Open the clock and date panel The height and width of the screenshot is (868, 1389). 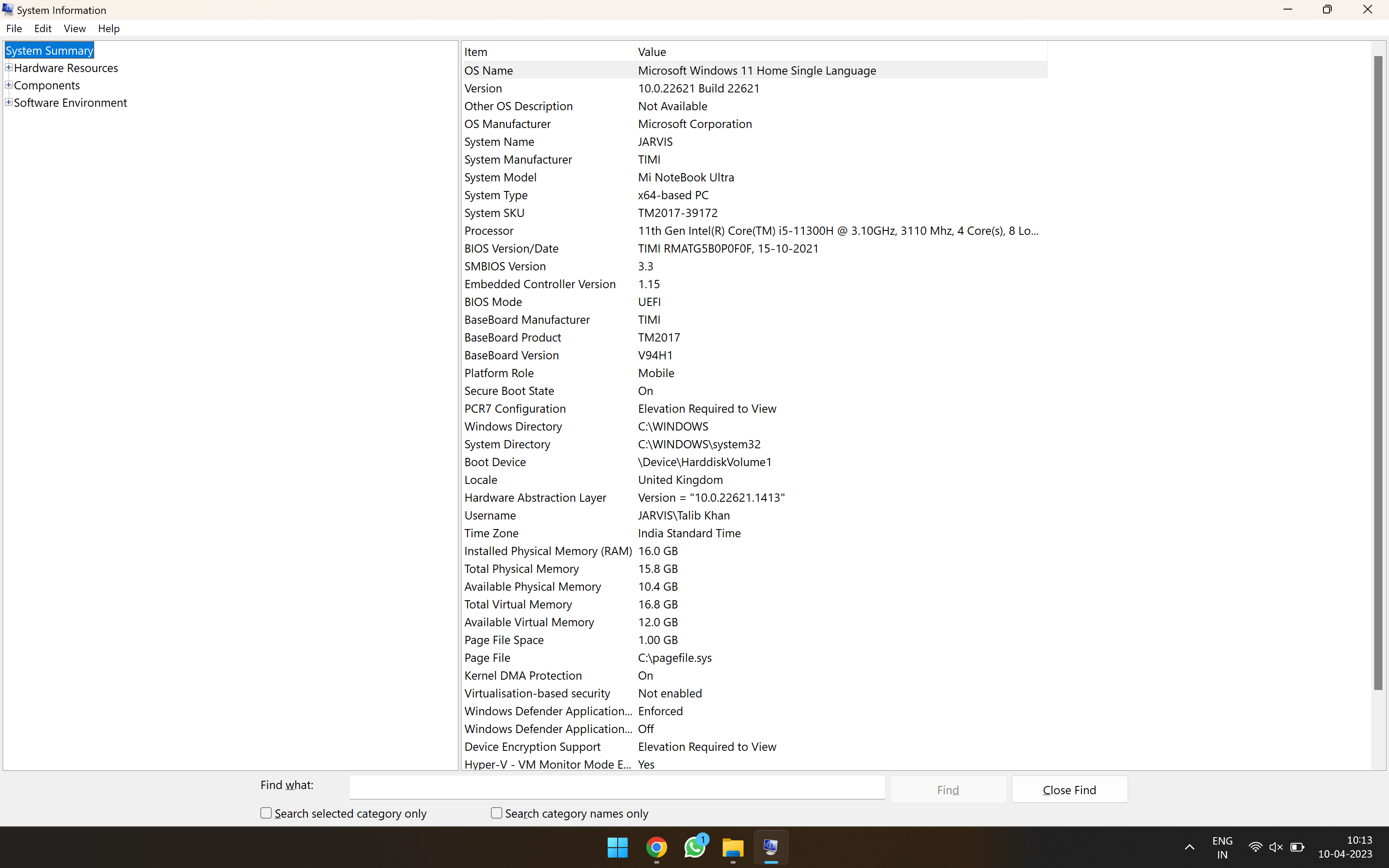click(x=1345, y=847)
